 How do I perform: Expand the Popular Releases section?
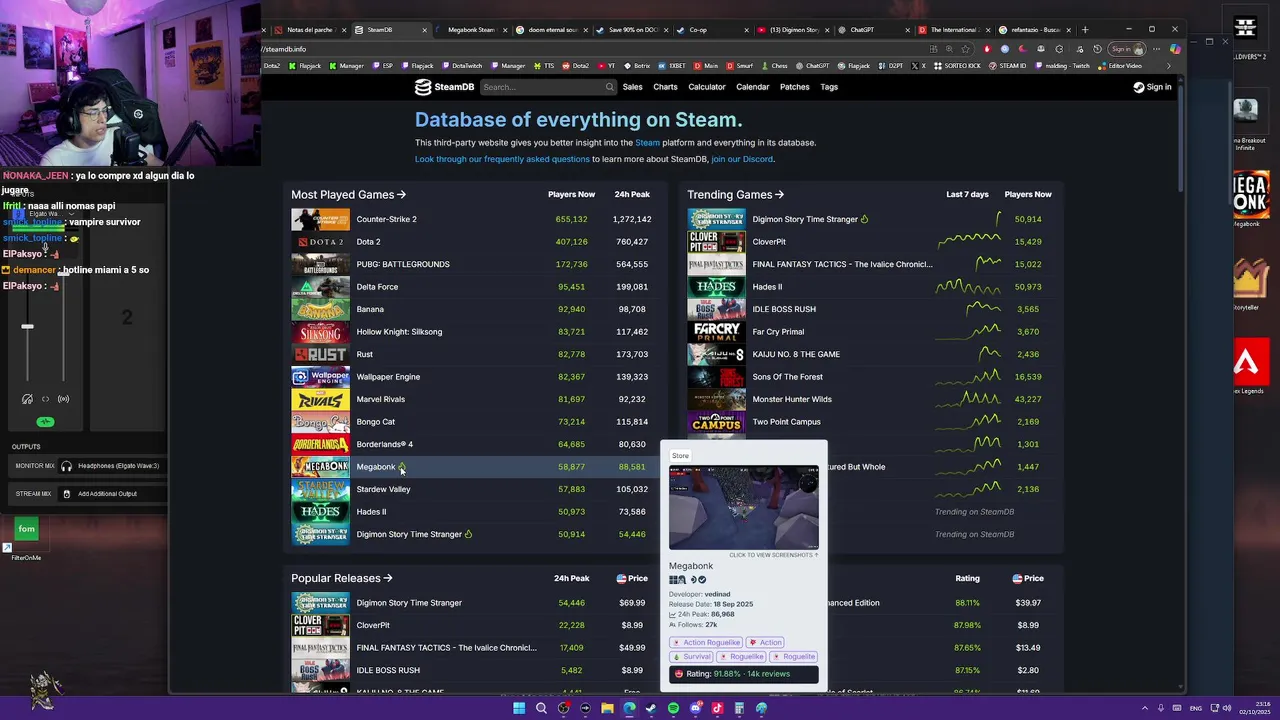[341, 578]
